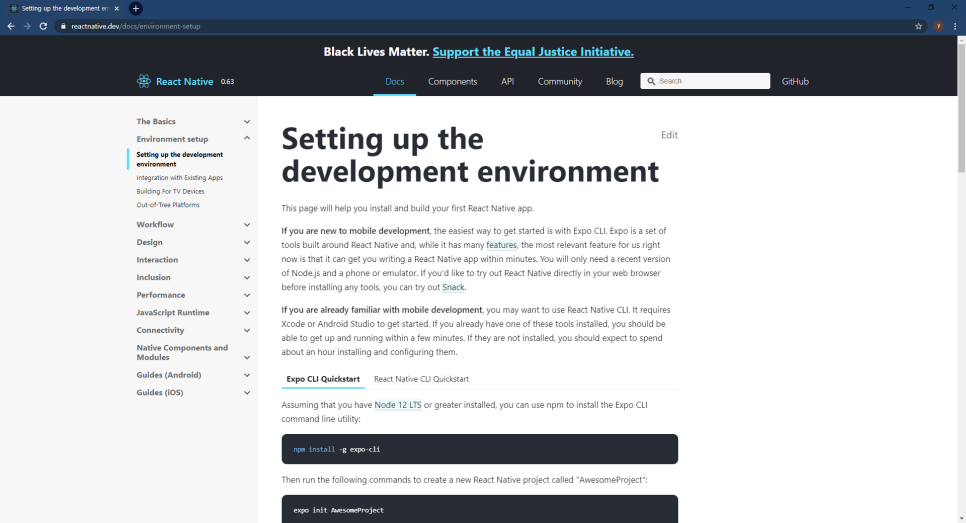Open the Blog nav item
Screen dimensions: 966x523
tap(614, 81)
